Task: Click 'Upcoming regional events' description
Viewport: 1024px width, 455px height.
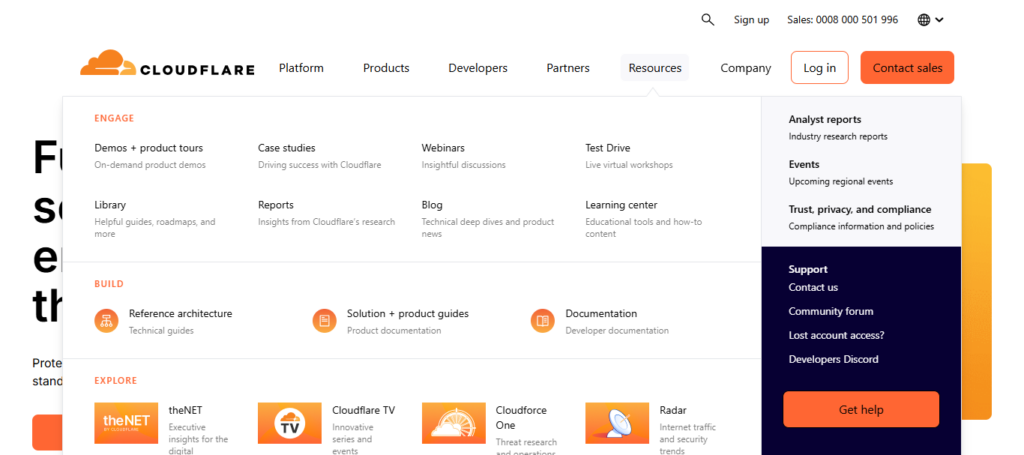Action: (x=840, y=181)
